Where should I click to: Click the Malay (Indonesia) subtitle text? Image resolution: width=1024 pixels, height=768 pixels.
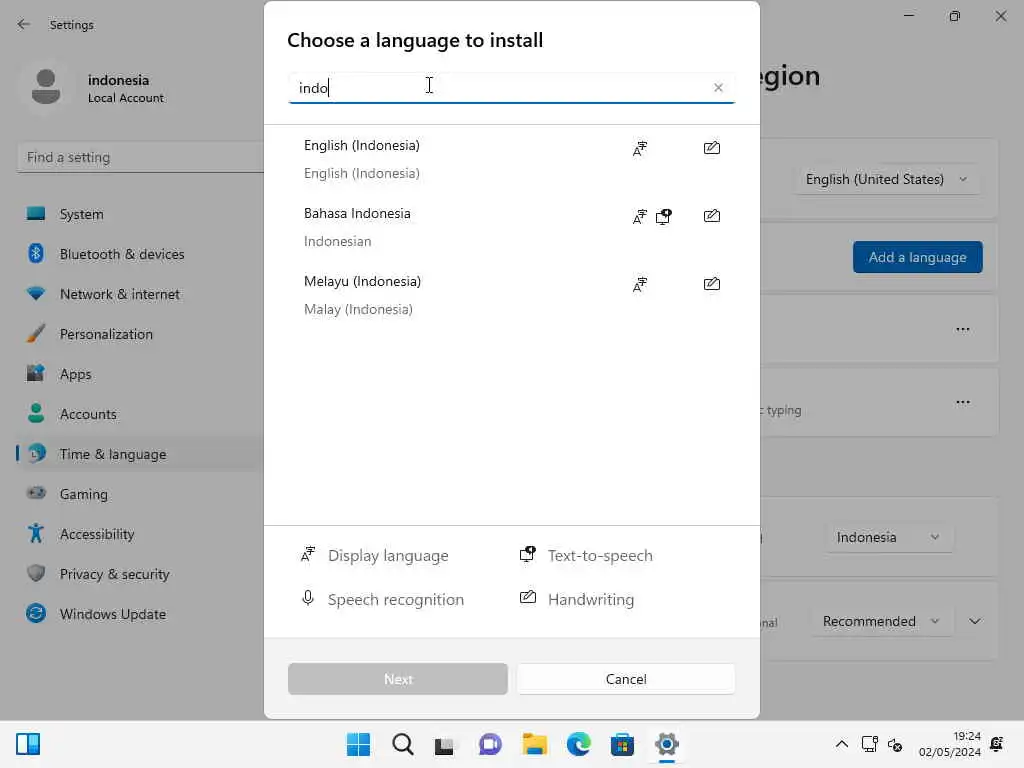pyautogui.click(x=358, y=309)
